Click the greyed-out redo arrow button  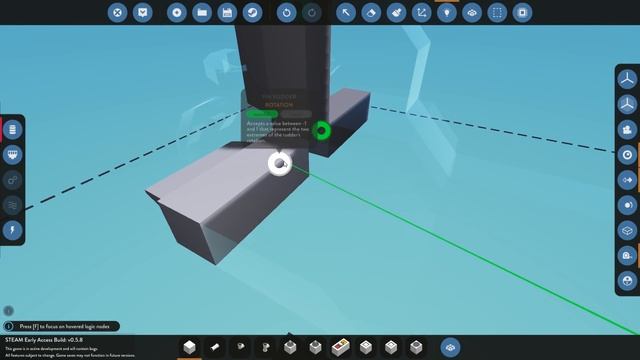(x=312, y=13)
